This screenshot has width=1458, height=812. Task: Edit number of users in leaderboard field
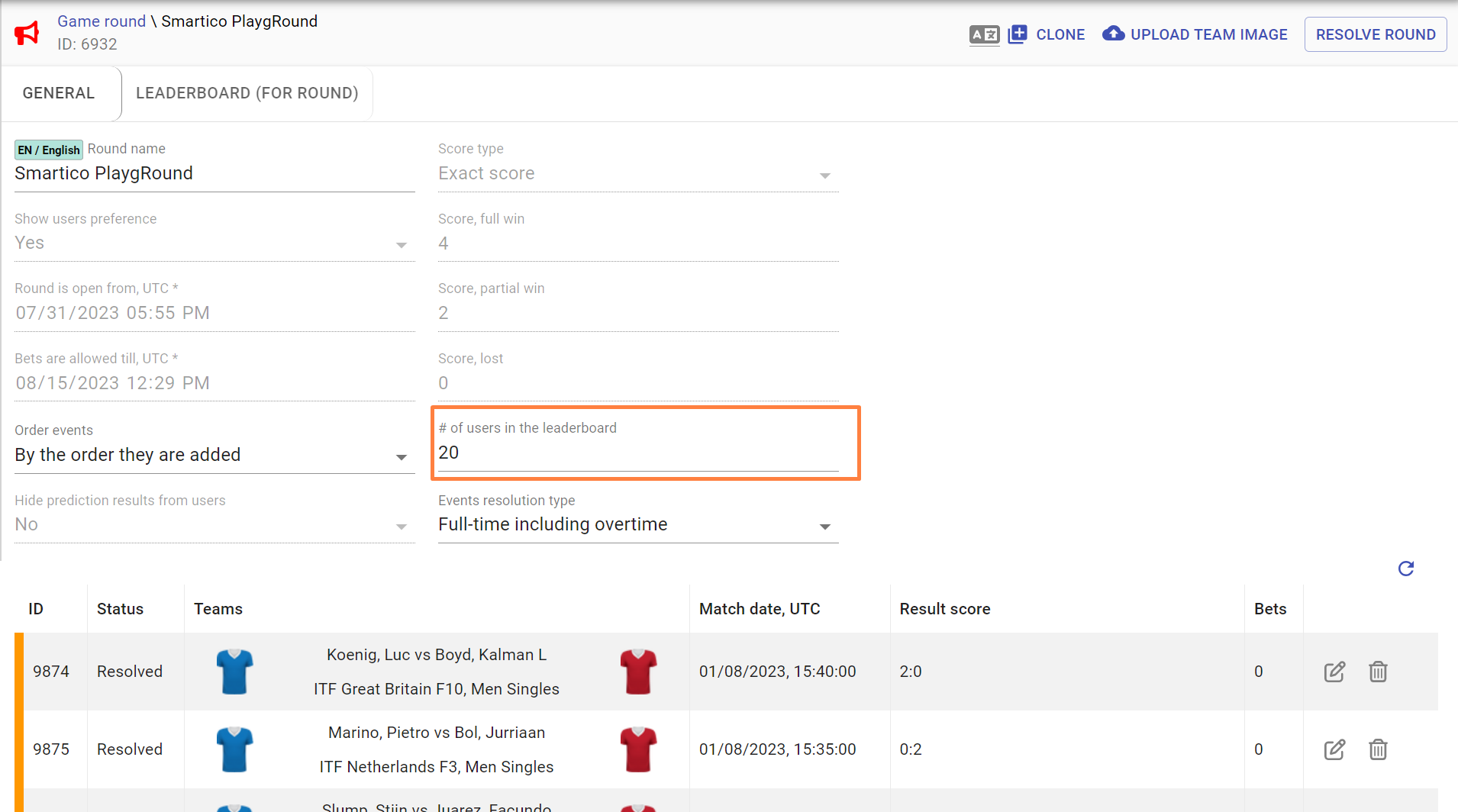pos(637,453)
